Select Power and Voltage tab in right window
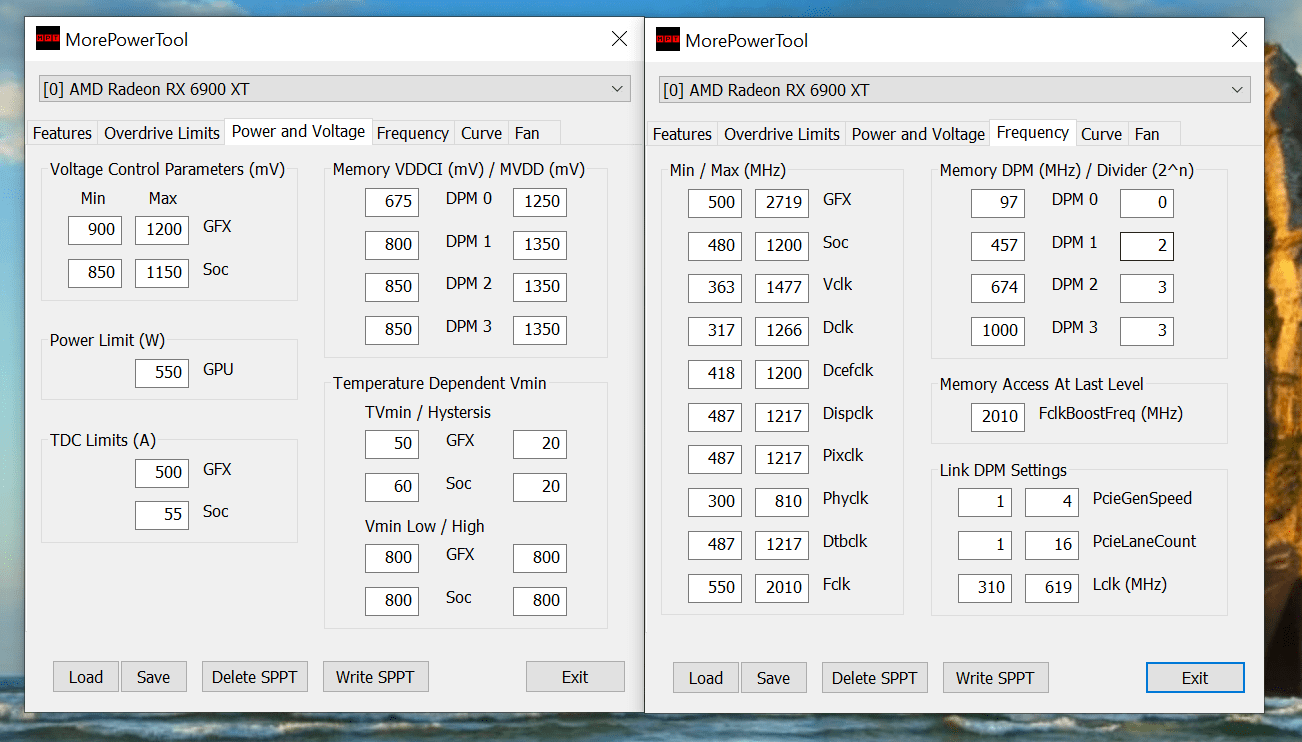The width and height of the screenshot is (1302, 742). click(x=918, y=134)
